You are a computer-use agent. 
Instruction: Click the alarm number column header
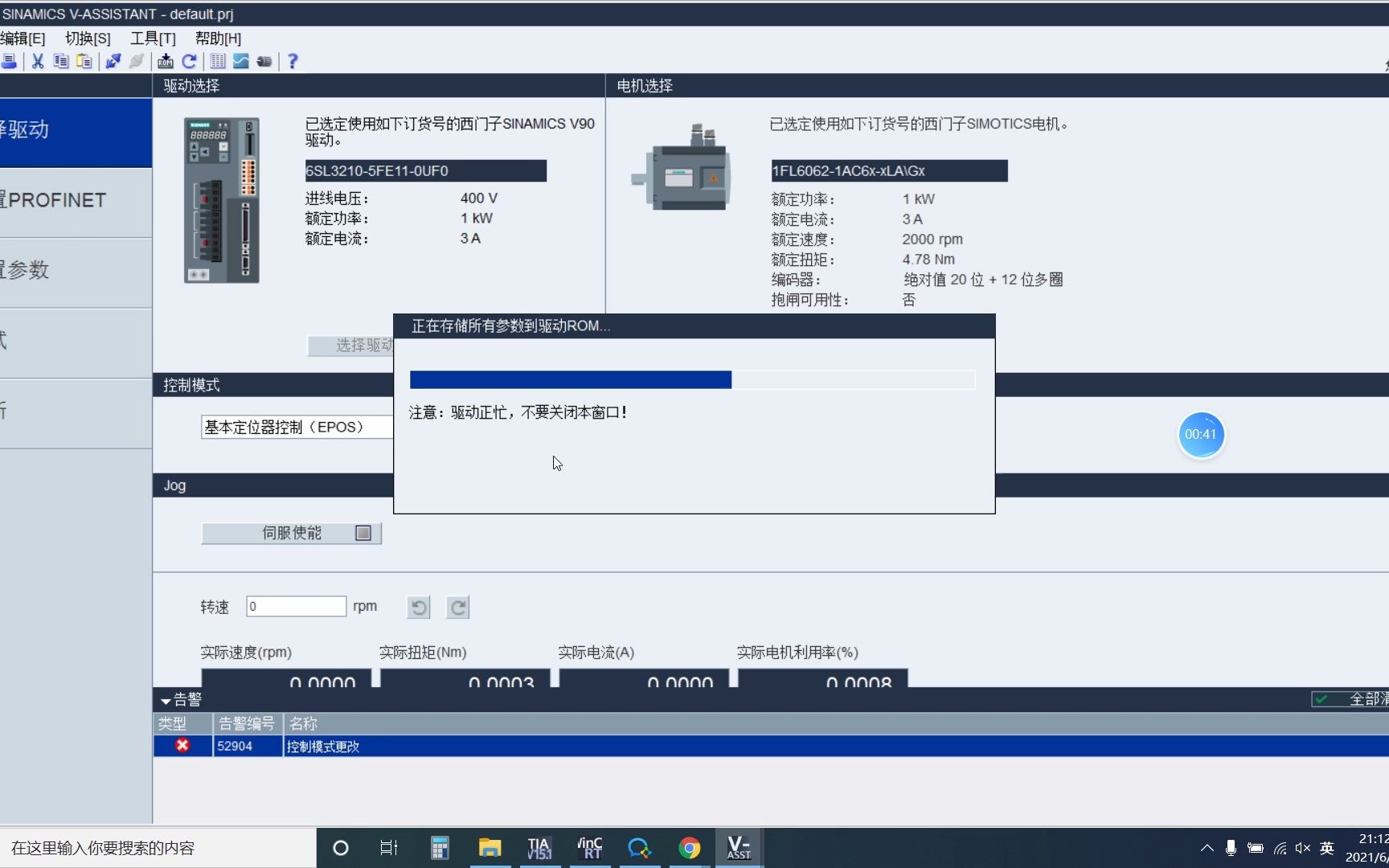[248, 723]
